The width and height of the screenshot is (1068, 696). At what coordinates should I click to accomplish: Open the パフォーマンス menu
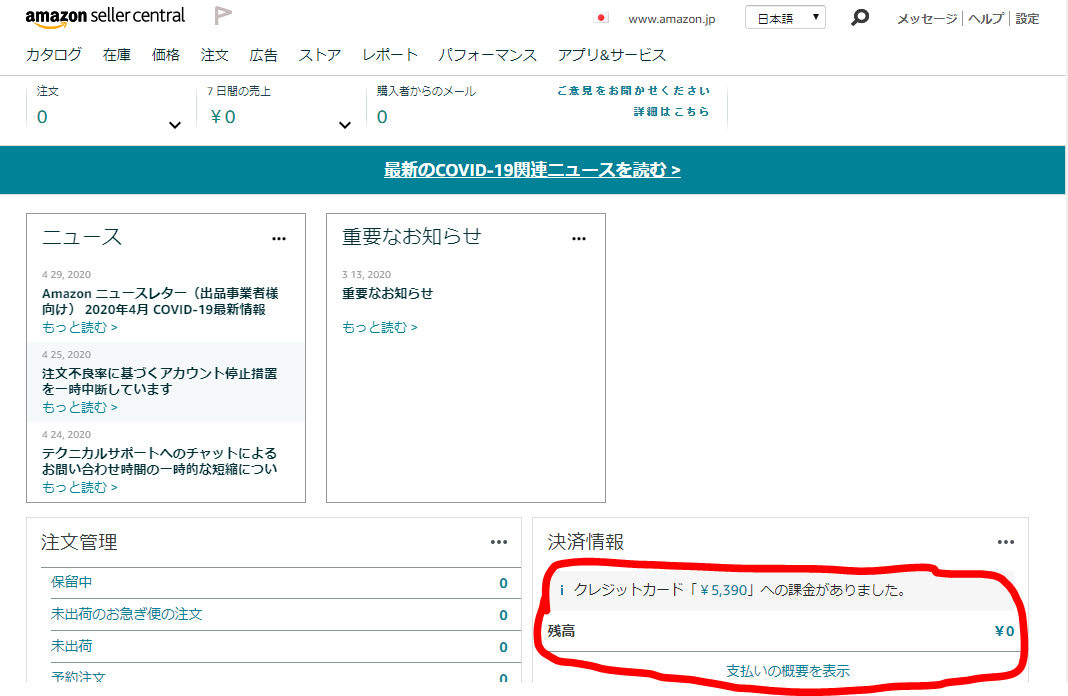(488, 55)
